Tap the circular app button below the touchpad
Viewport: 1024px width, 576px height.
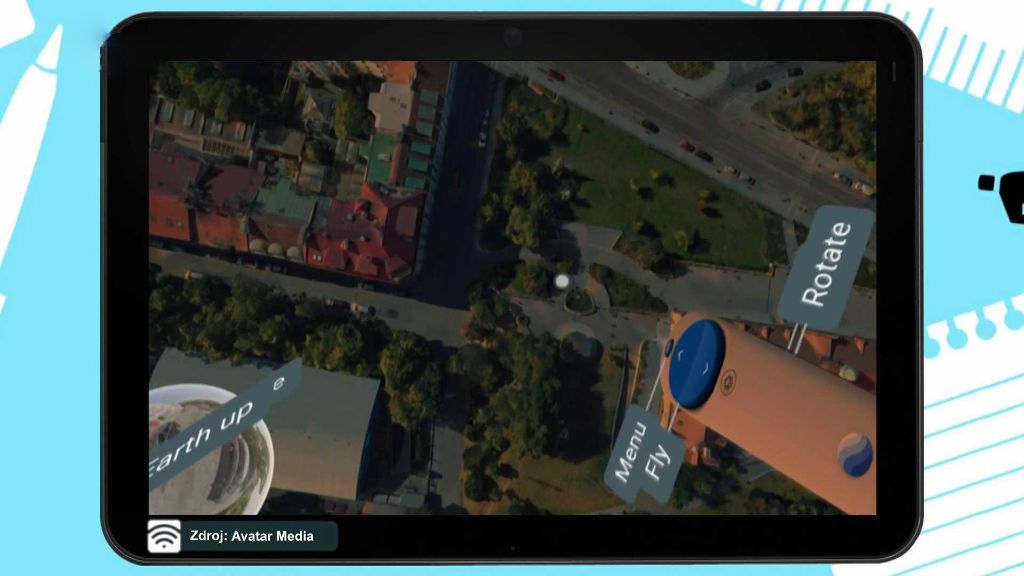(x=728, y=382)
